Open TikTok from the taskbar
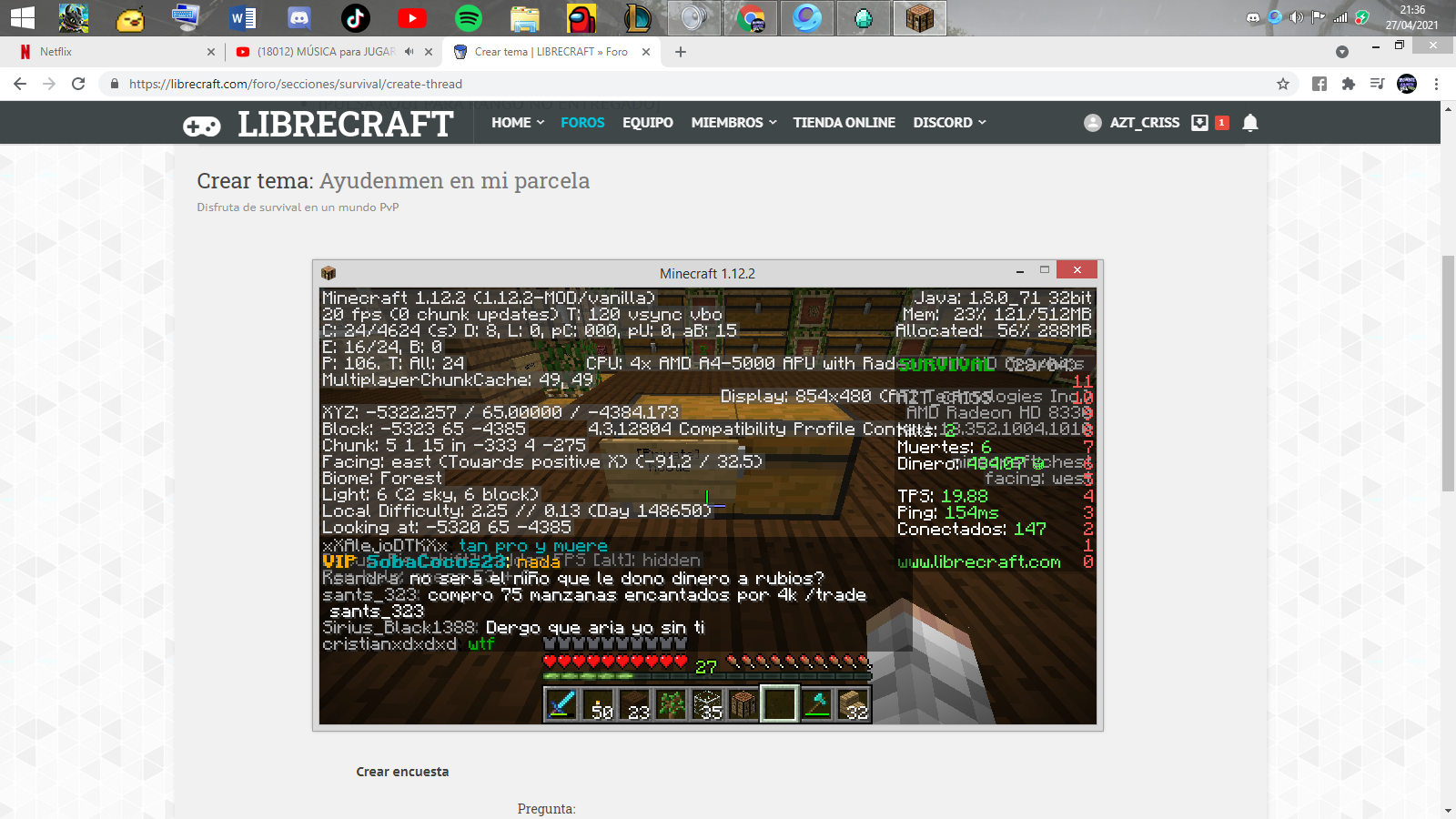 356,17
